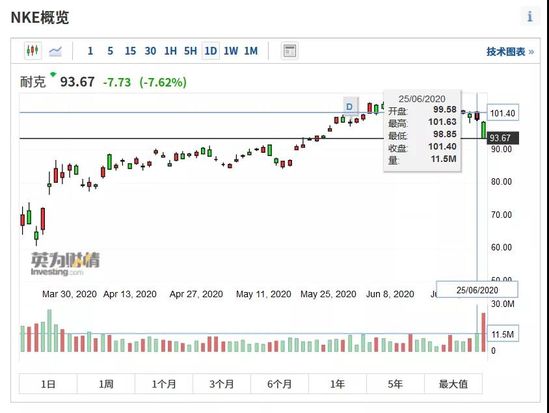The height and width of the screenshot is (413, 549).
Task: Click the tall green last candlestick
Action: point(484,130)
